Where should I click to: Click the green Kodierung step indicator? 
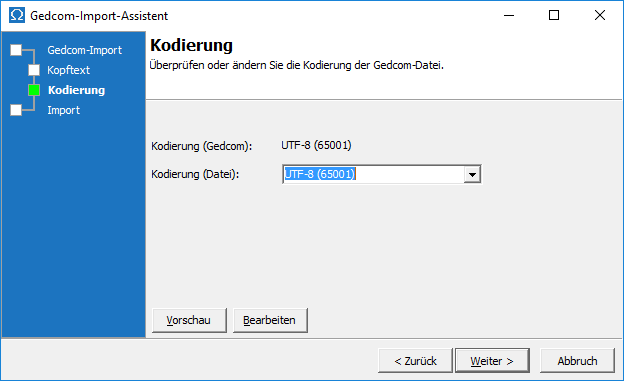coord(34,90)
